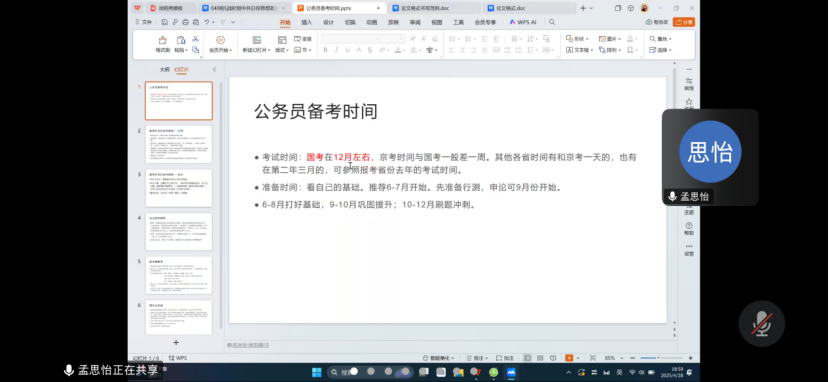Switch to slide sorter grid view
The image size is (829, 382).
(x=540, y=358)
